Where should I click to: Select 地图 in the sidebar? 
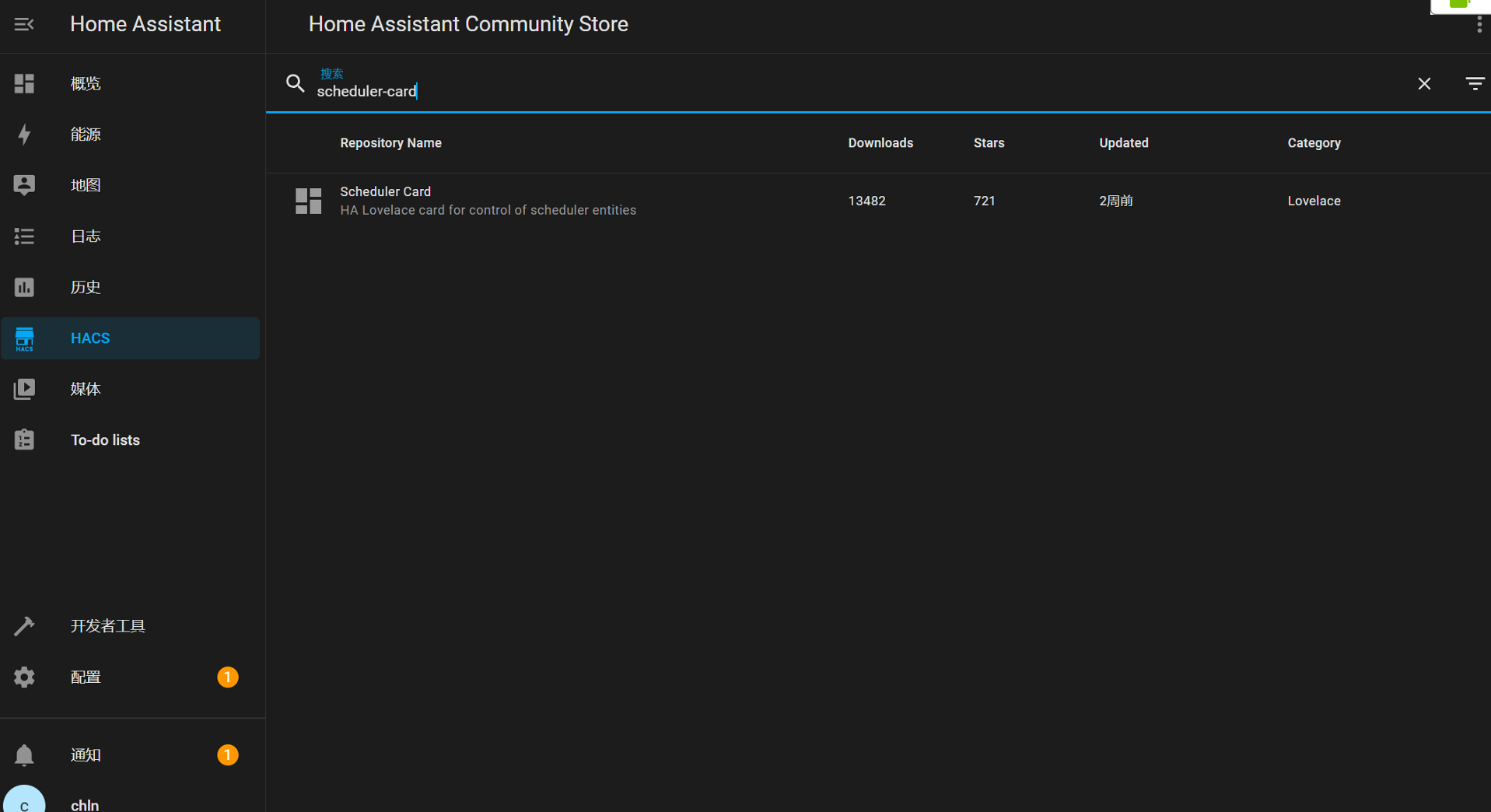[x=131, y=185]
